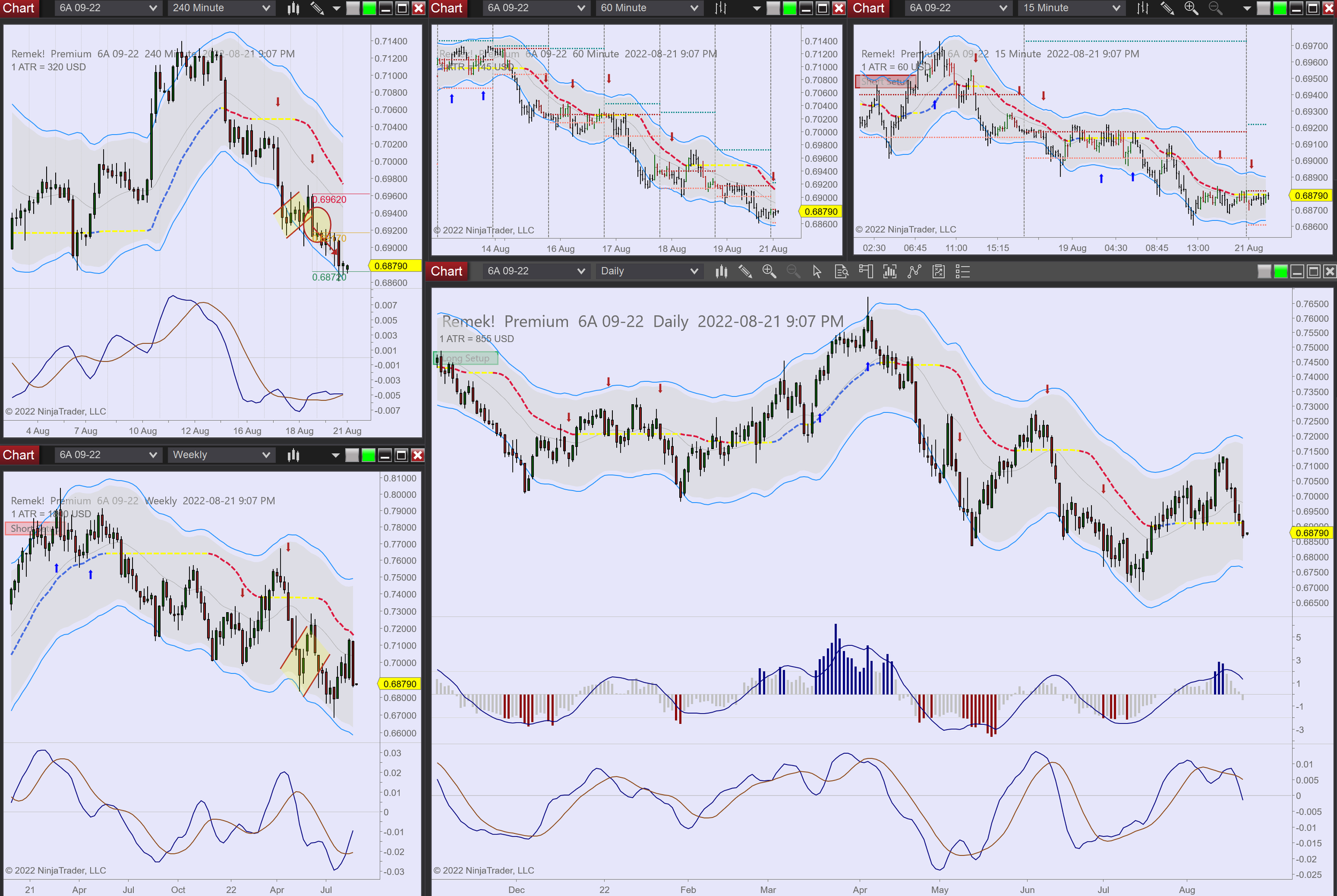The height and width of the screenshot is (896, 1337).
Task: Select drawing tools pencil in Daily chart
Action: click(745, 272)
